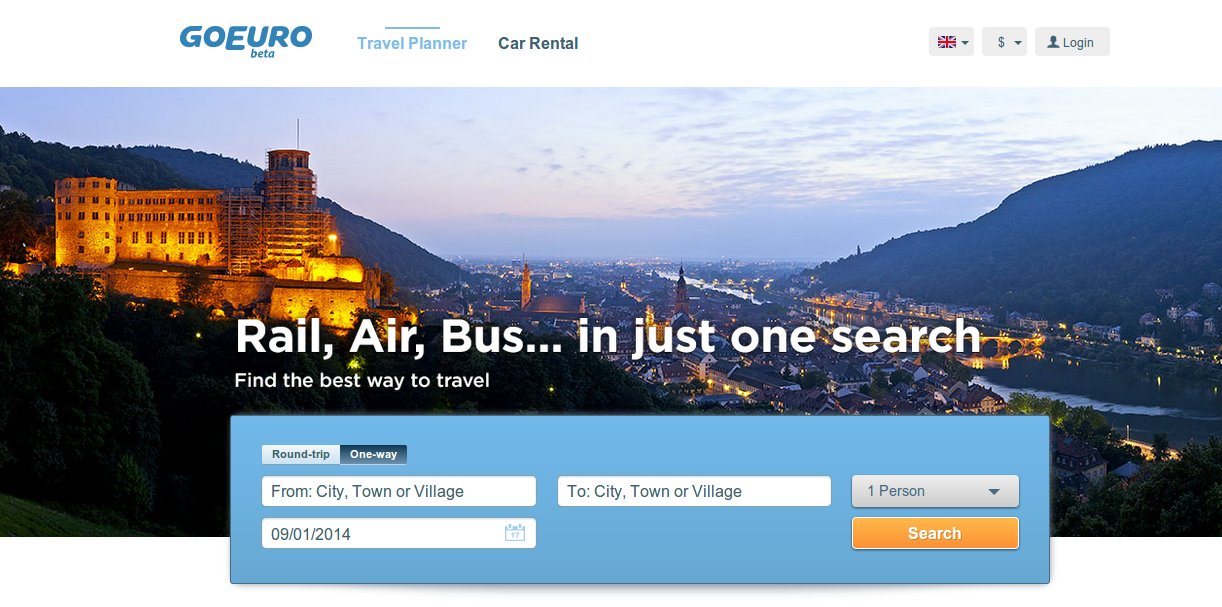This screenshot has width=1222, height=607.
Task: Click the dollar sign currency symbol
Action: click(1001, 43)
